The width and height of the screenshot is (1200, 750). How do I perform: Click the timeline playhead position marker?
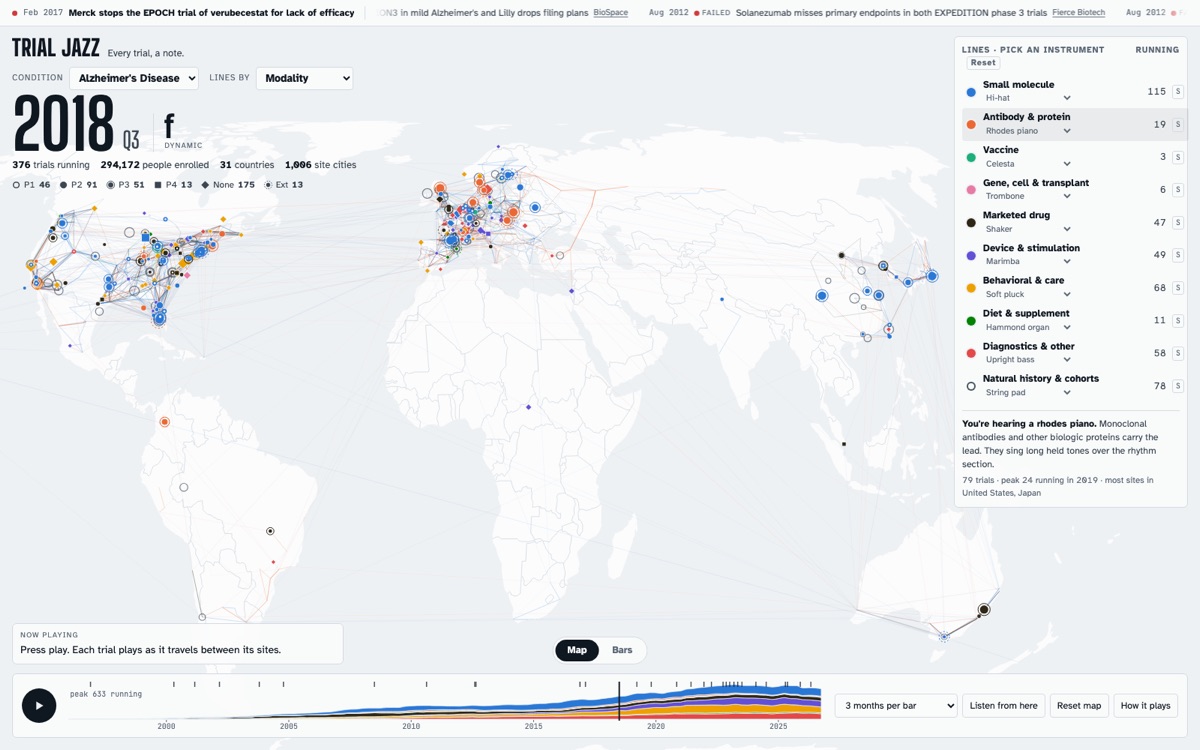click(619, 700)
